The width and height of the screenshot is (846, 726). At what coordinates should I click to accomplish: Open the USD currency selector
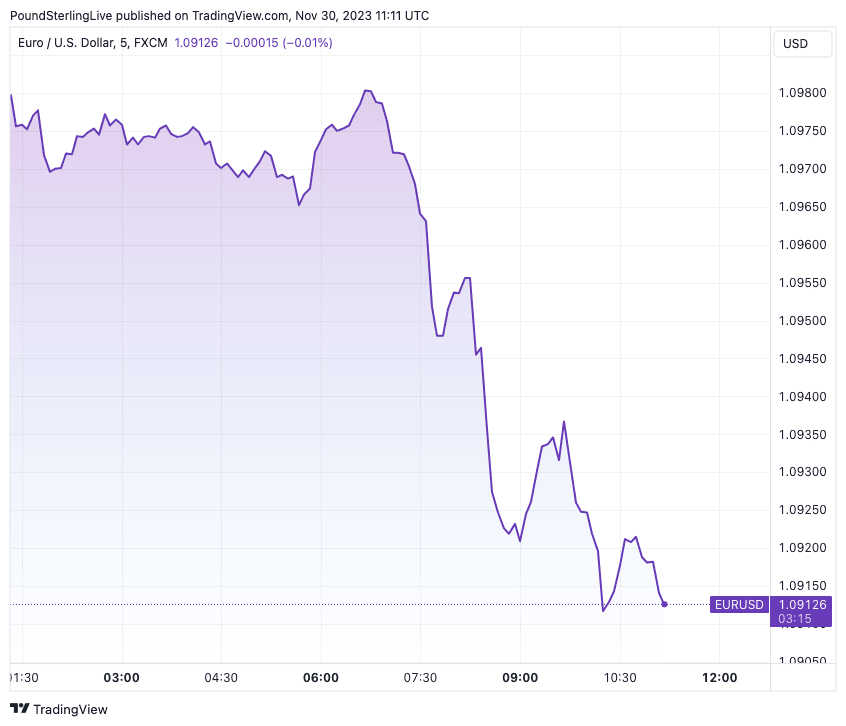point(795,44)
